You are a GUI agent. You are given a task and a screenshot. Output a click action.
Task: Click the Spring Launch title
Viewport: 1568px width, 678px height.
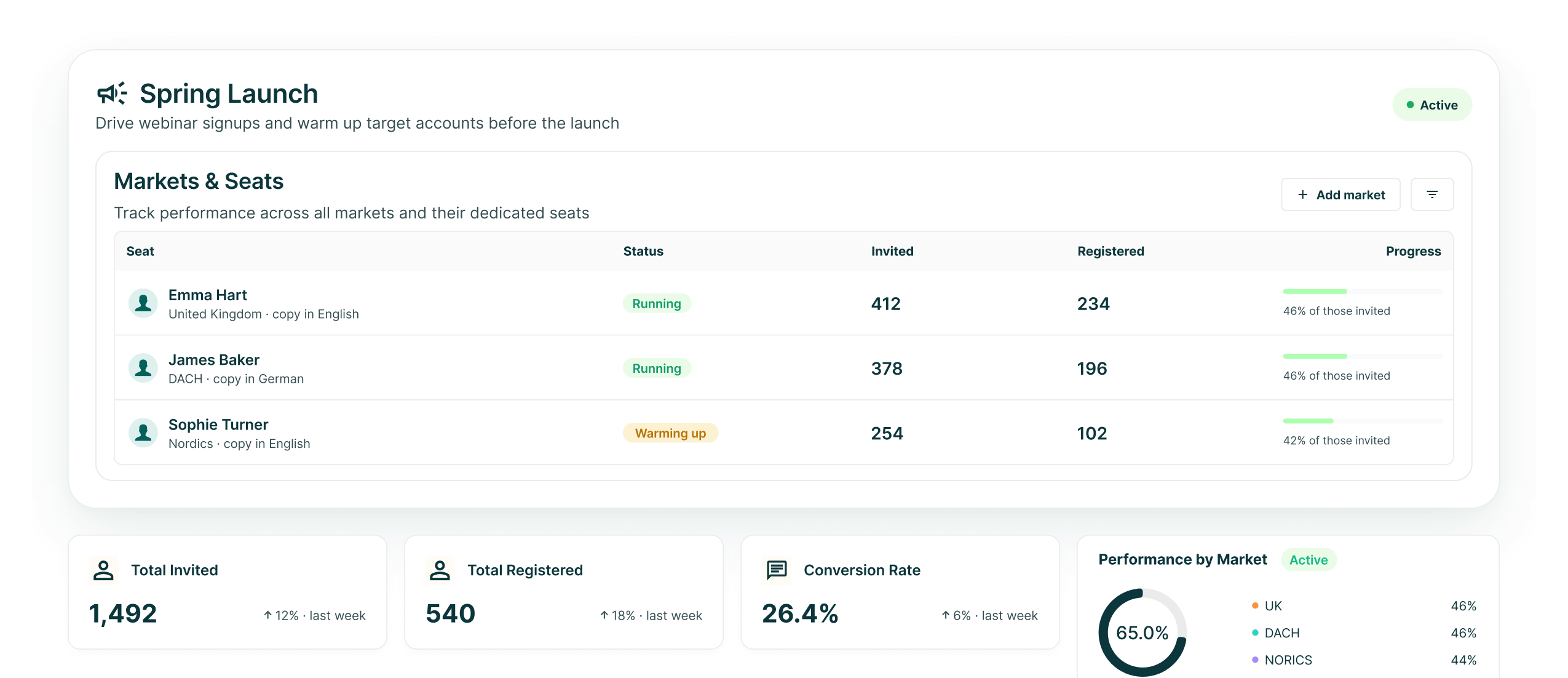pos(229,94)
